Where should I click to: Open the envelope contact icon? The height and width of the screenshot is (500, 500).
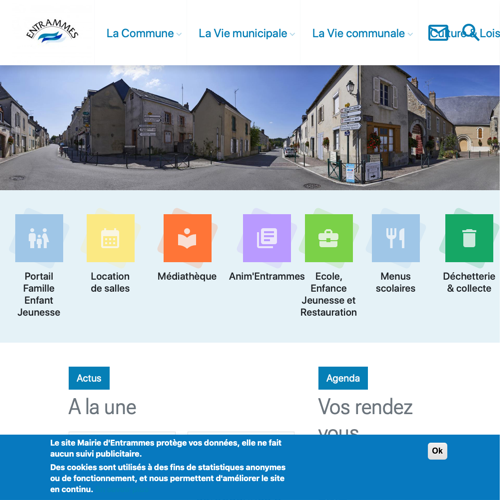pyautogui.click(x=438, y=33)
